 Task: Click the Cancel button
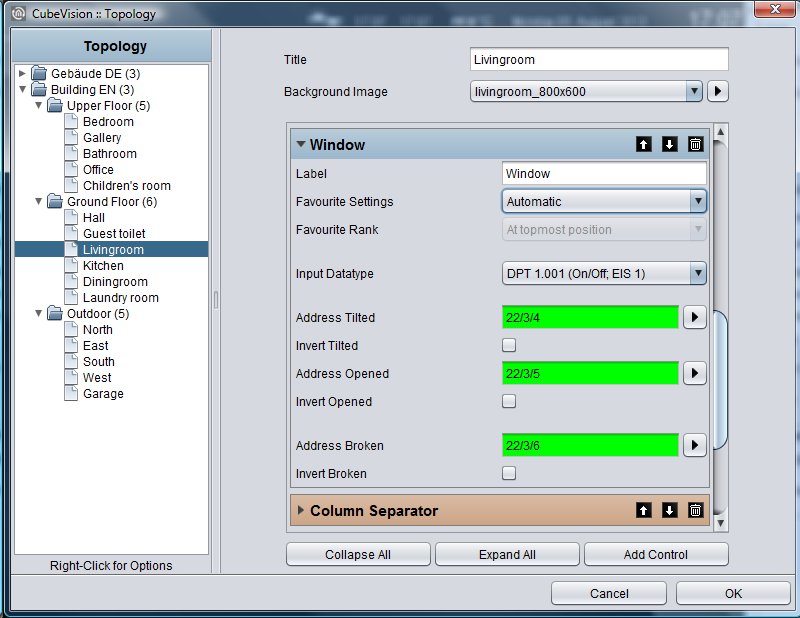[609, 593]
